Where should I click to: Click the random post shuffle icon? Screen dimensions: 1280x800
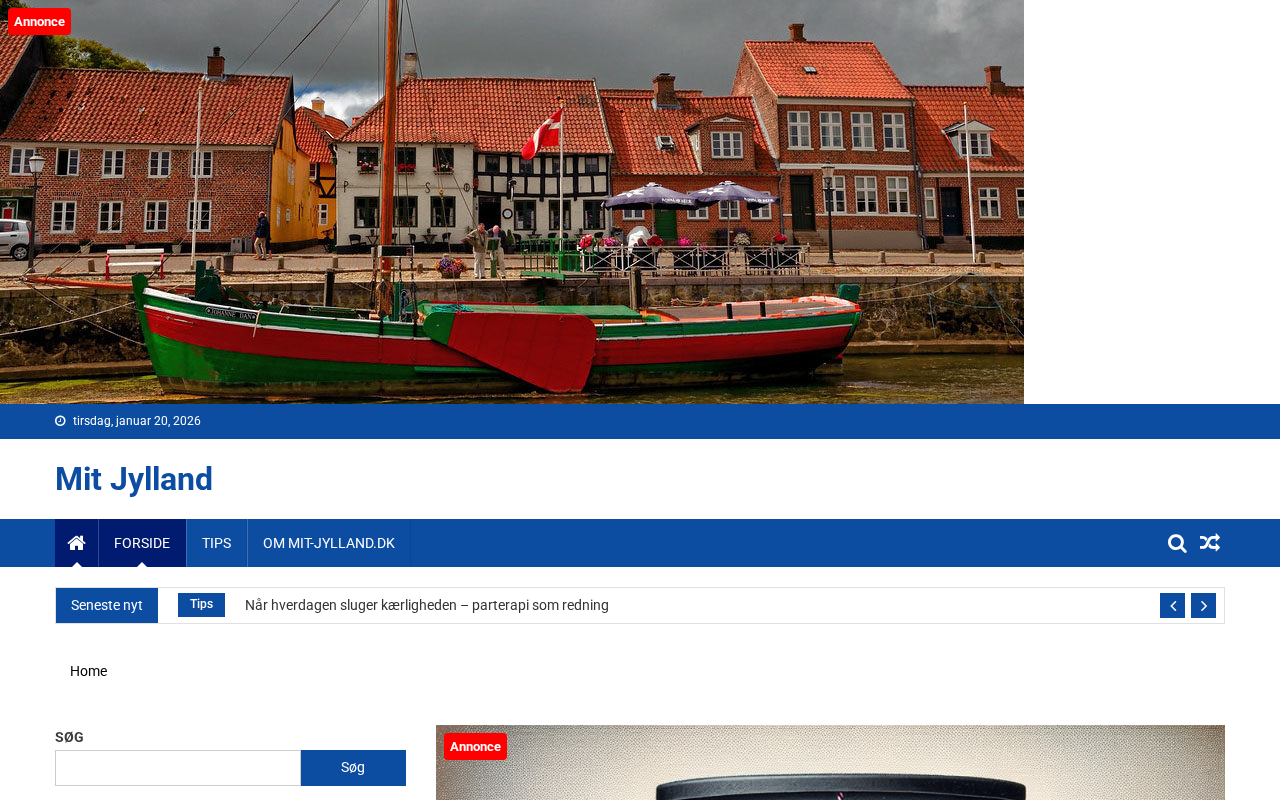1210,543
